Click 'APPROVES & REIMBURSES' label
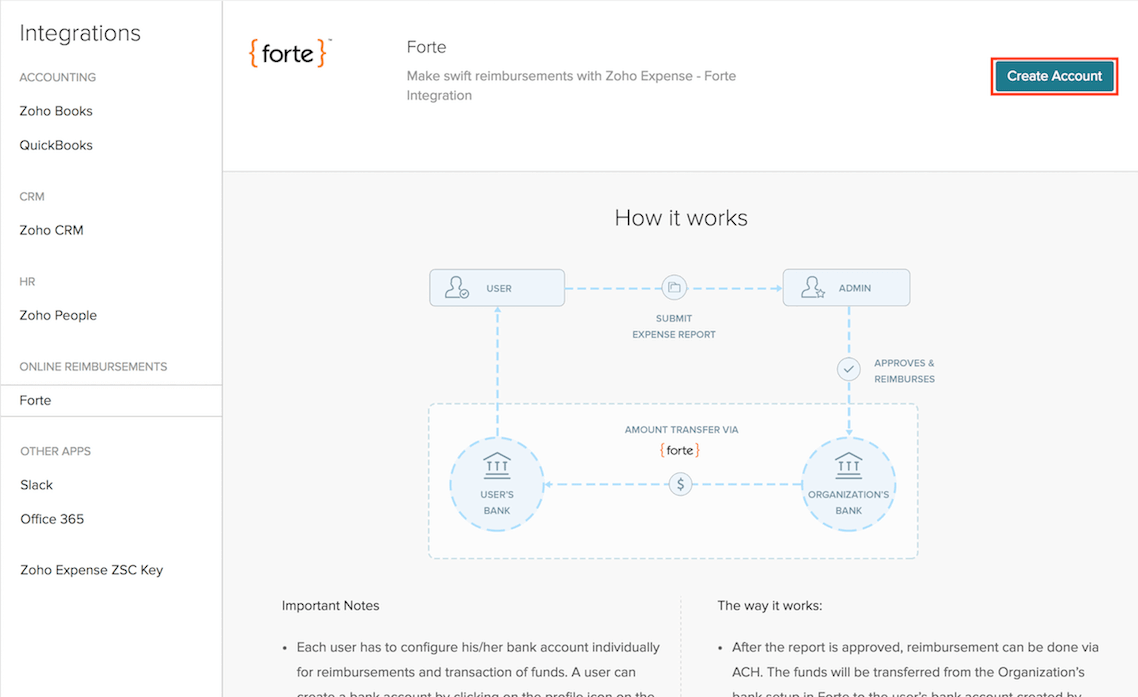Image resolution: width=1138 pixels, height=697 pixels. pos(904,371)
